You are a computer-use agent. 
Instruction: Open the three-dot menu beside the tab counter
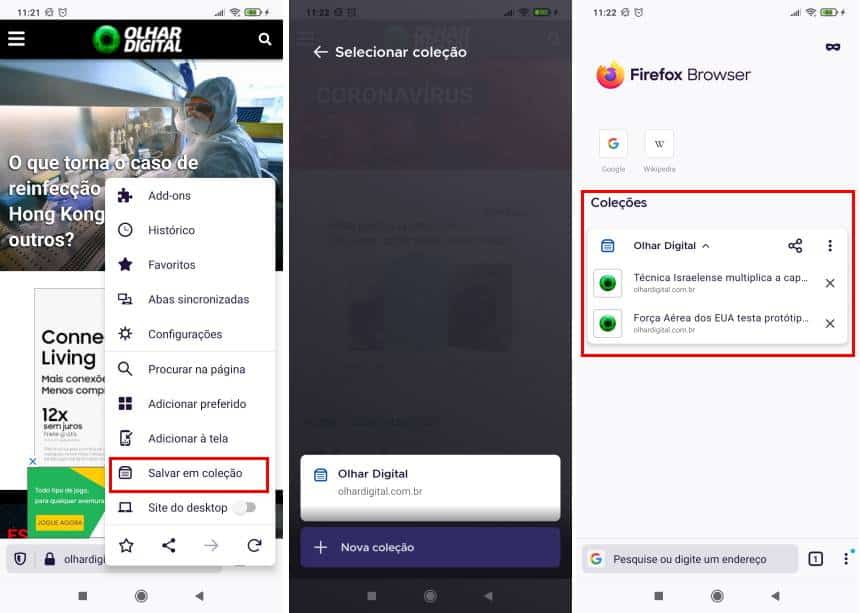click(x=846, y=559)
